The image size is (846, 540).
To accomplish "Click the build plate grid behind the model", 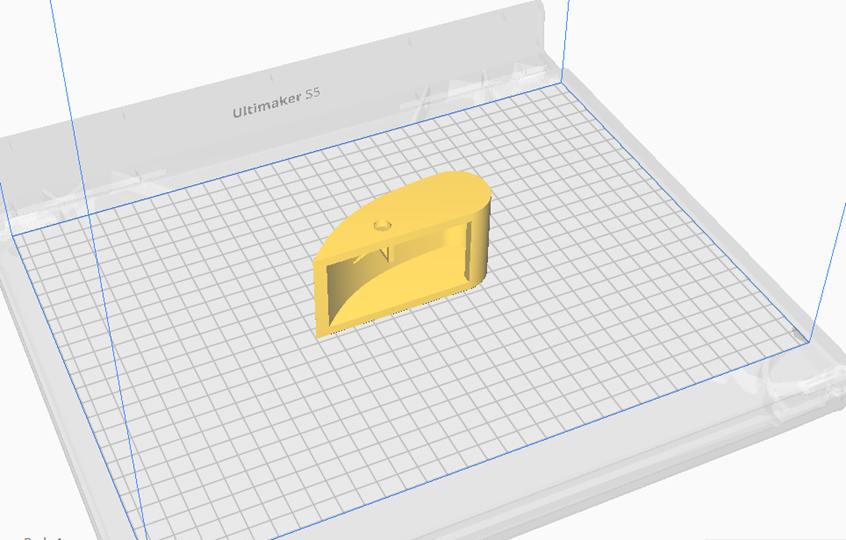I will coord(400,150).
